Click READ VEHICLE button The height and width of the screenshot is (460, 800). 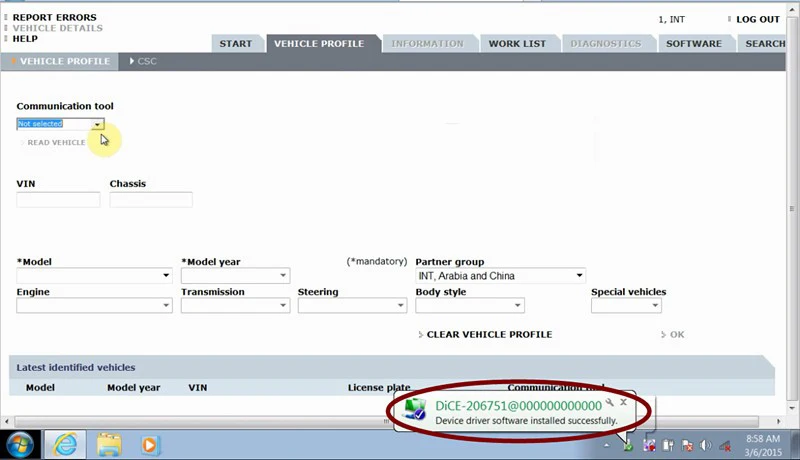pyautogui.click(x=56, y=143)
